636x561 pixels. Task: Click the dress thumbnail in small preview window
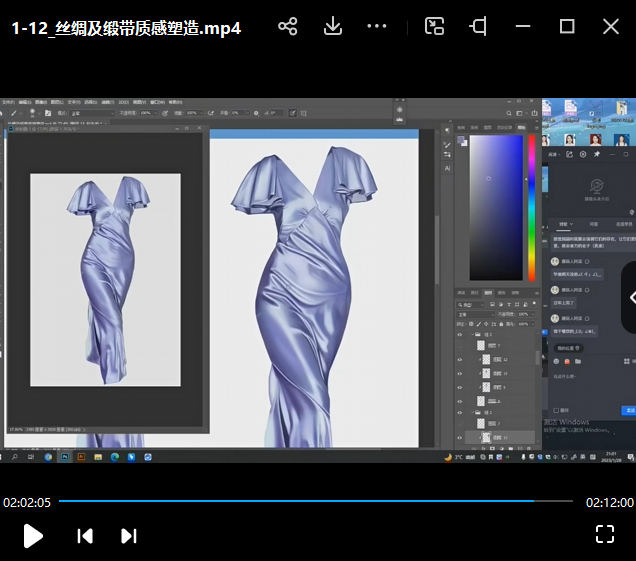pyautogui.click(x=105, y=280)
